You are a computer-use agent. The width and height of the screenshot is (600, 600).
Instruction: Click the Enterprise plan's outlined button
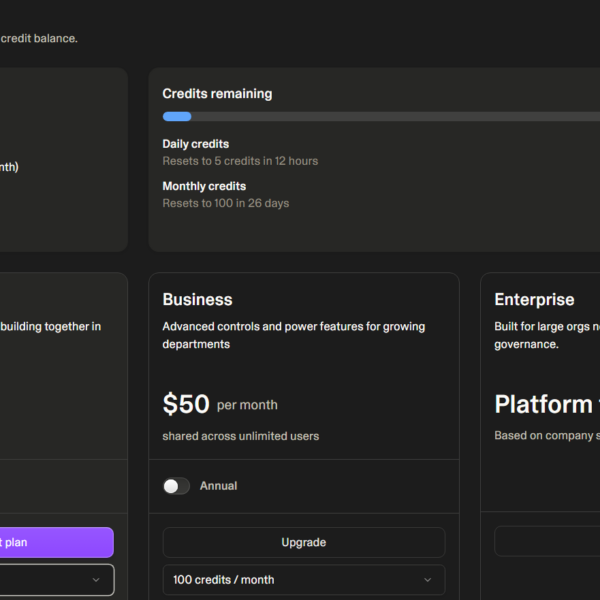(x=547, y=542)
